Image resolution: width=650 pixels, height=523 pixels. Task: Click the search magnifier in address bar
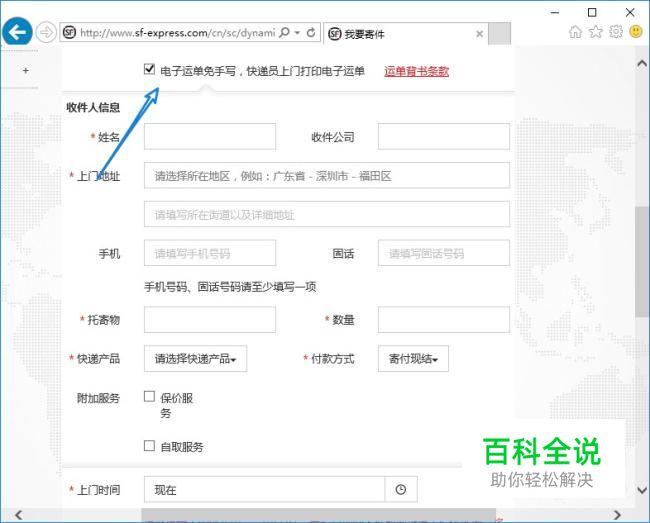click(x=284, y=32)
